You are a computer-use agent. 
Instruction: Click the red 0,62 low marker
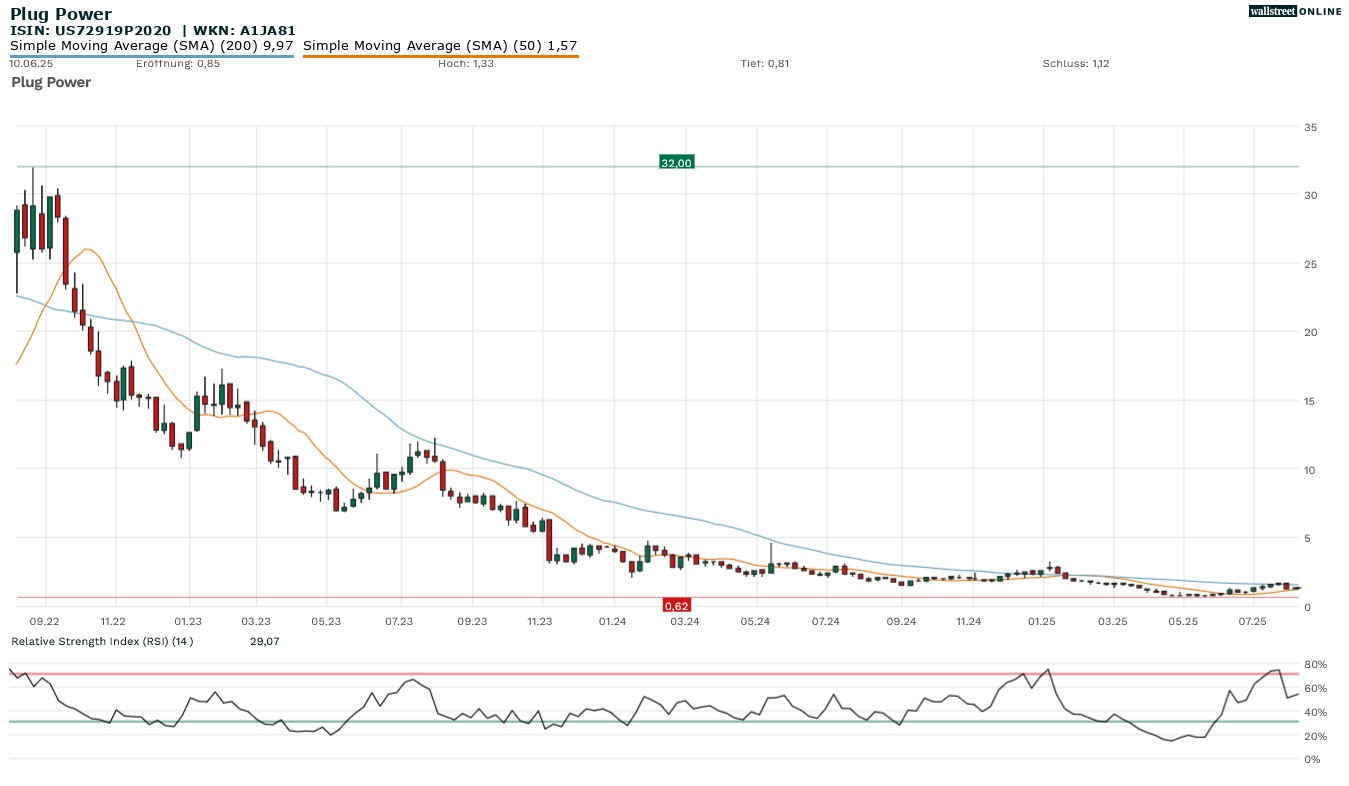(677, 605)
